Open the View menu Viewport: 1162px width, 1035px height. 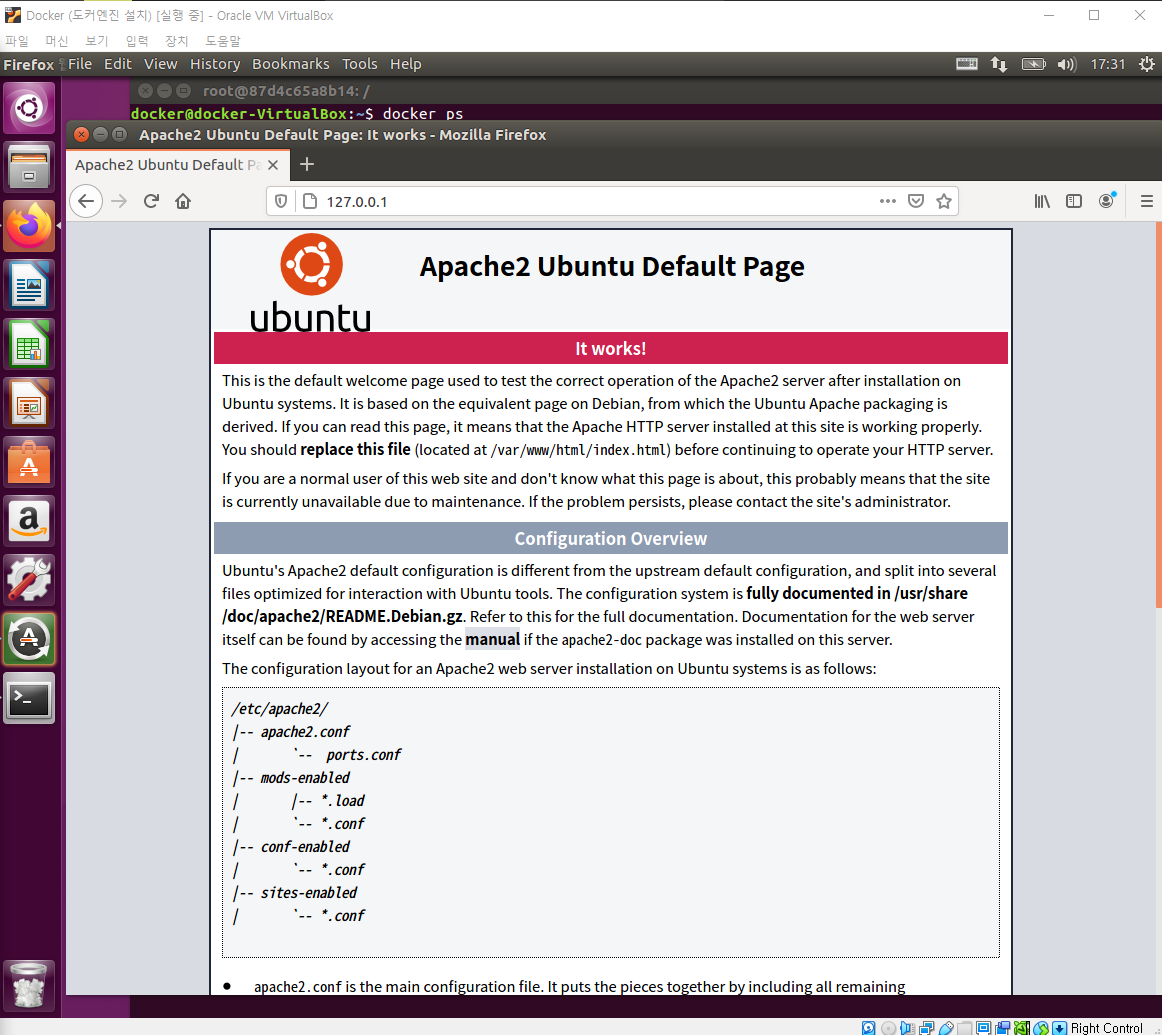point(161,64)
